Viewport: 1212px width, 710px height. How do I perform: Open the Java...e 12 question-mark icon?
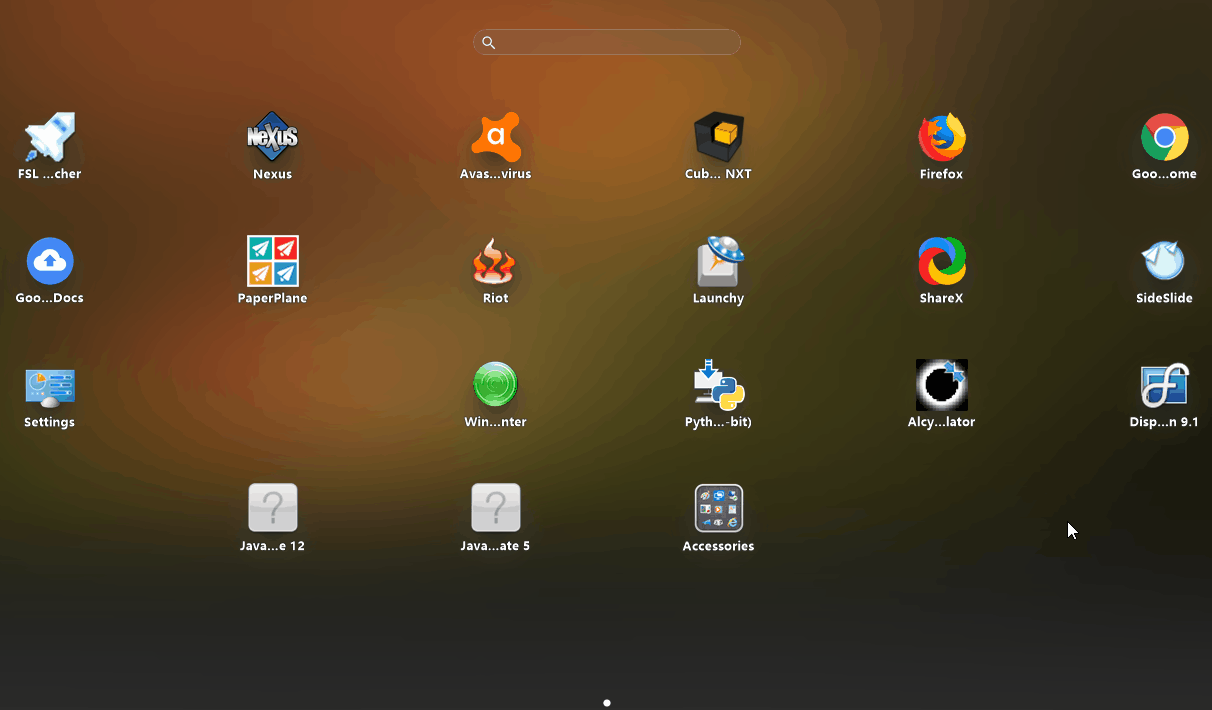(x=273, y=509)
